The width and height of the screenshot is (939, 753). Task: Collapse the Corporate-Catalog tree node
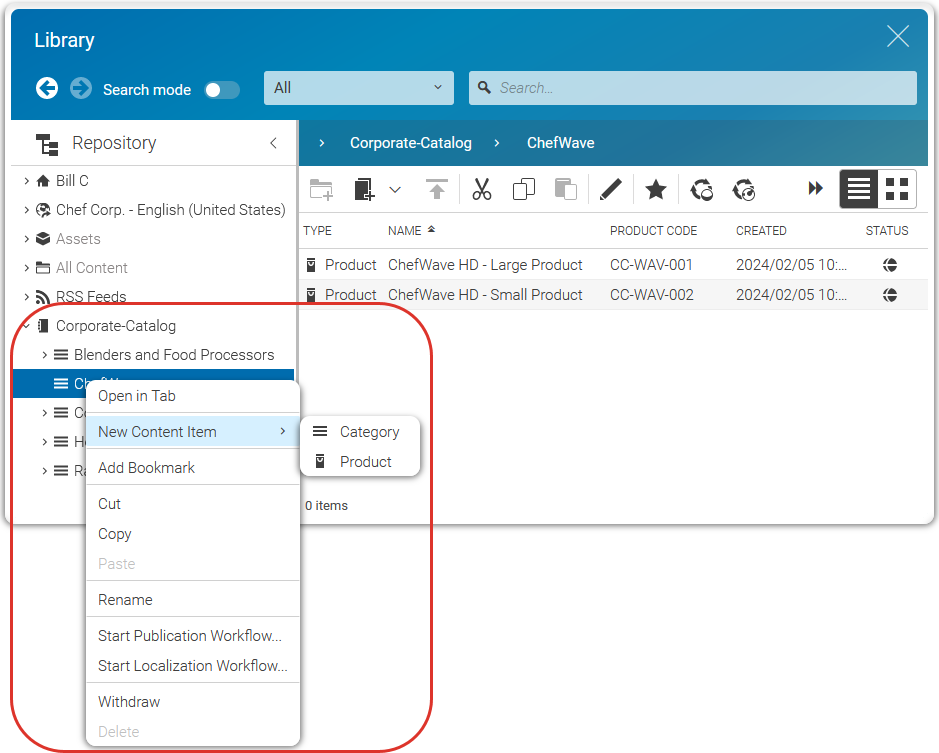(x=27, y=326)
